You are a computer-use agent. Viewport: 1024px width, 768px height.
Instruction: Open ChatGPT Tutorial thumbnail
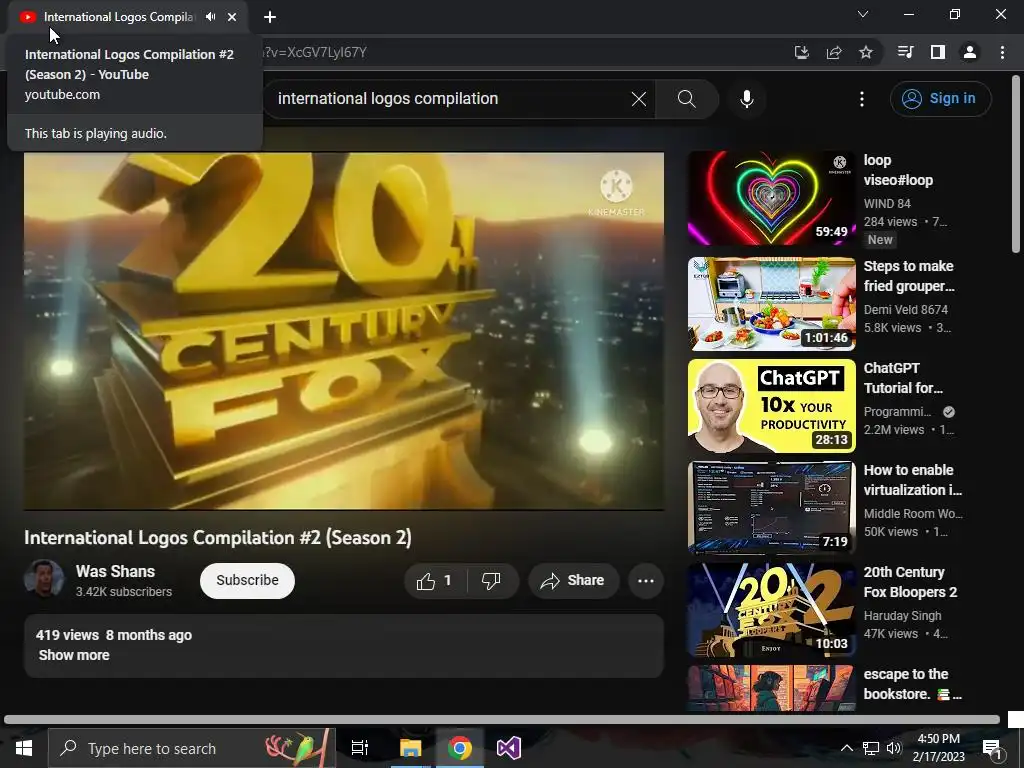[771, 406]
